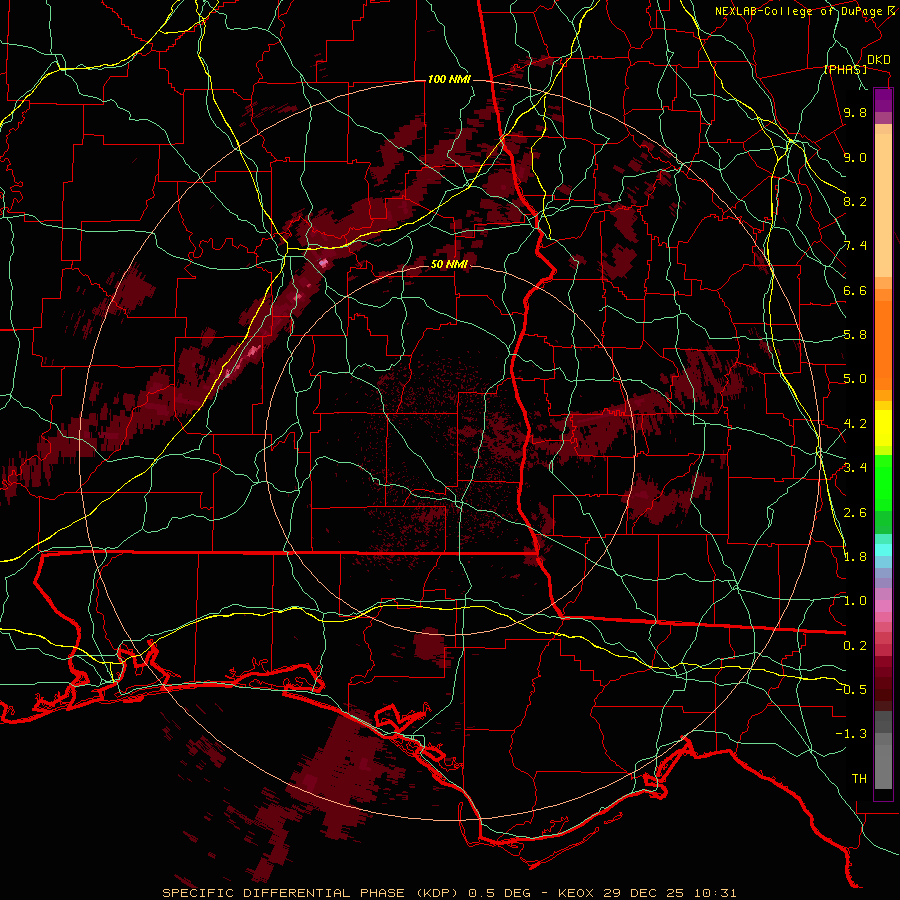The width and height of the screenshot is (900, 900).
Task: Click the [PHAS] legend unit label
Action: point(845,69)
